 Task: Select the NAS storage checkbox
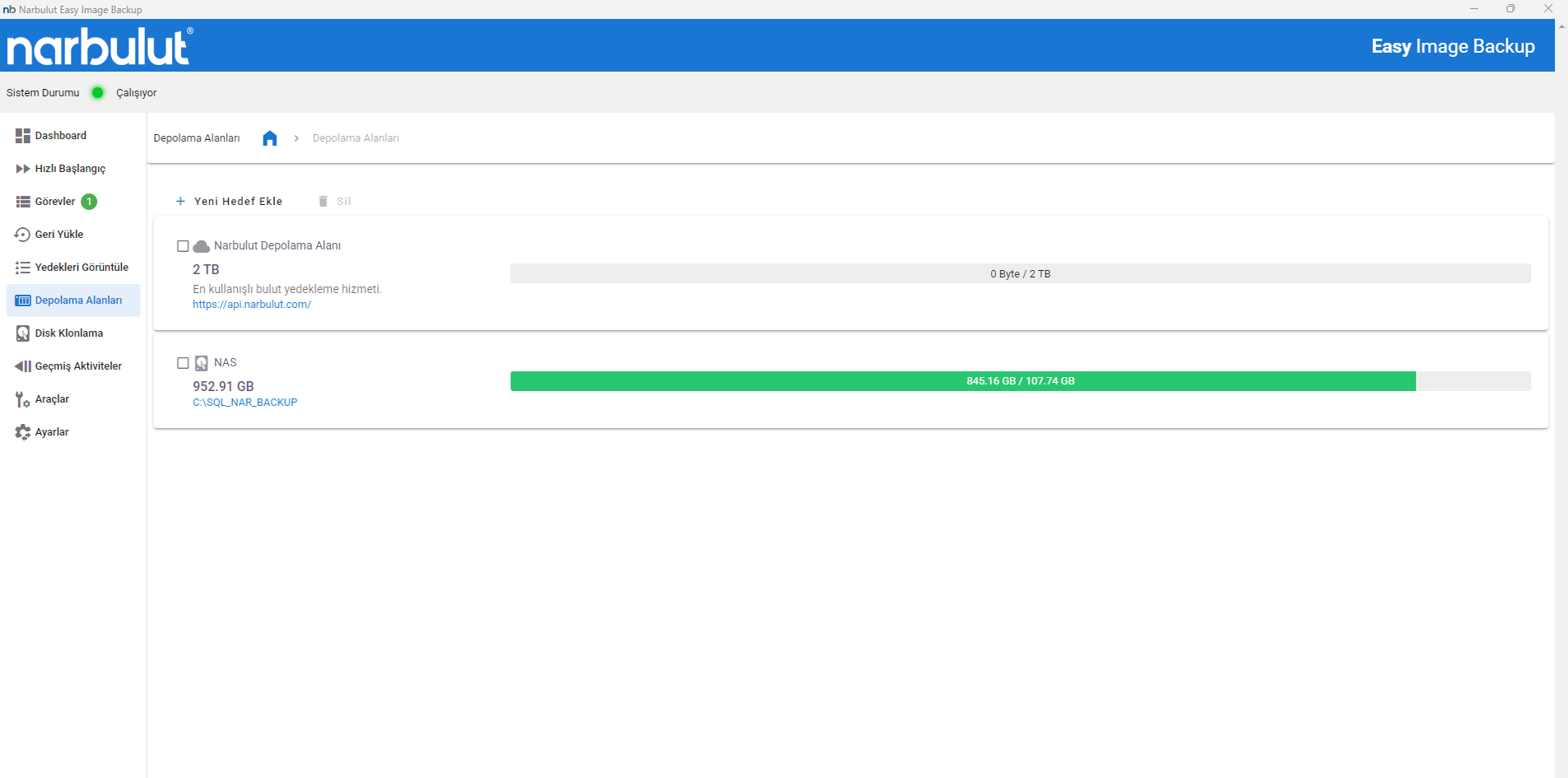183,363
